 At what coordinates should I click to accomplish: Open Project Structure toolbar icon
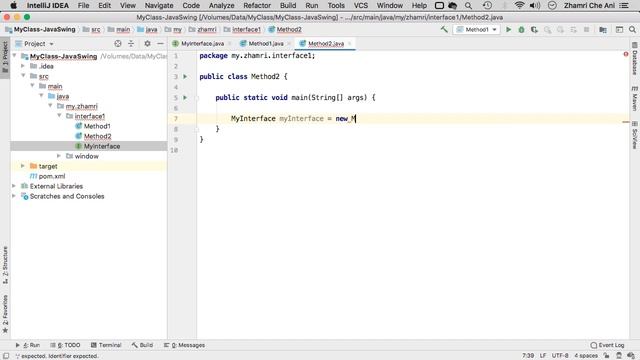(603, 29)
